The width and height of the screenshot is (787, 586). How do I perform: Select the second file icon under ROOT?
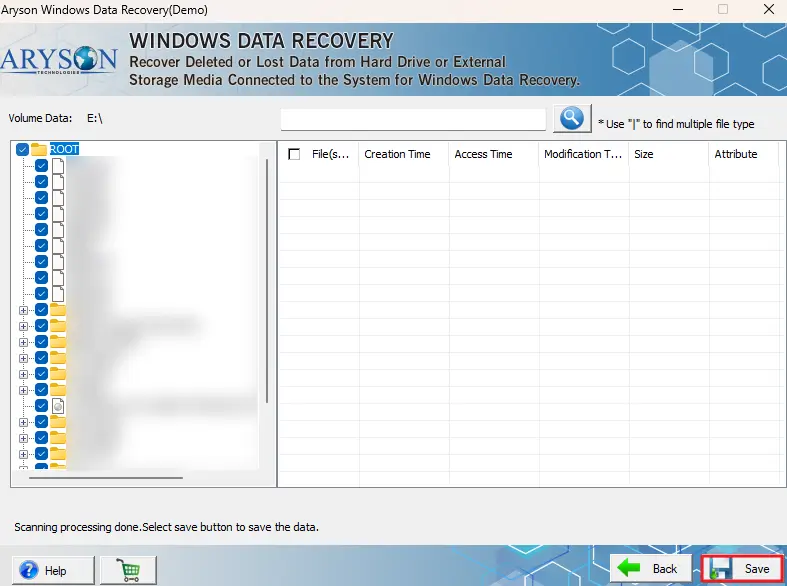(x=58, y=181)
